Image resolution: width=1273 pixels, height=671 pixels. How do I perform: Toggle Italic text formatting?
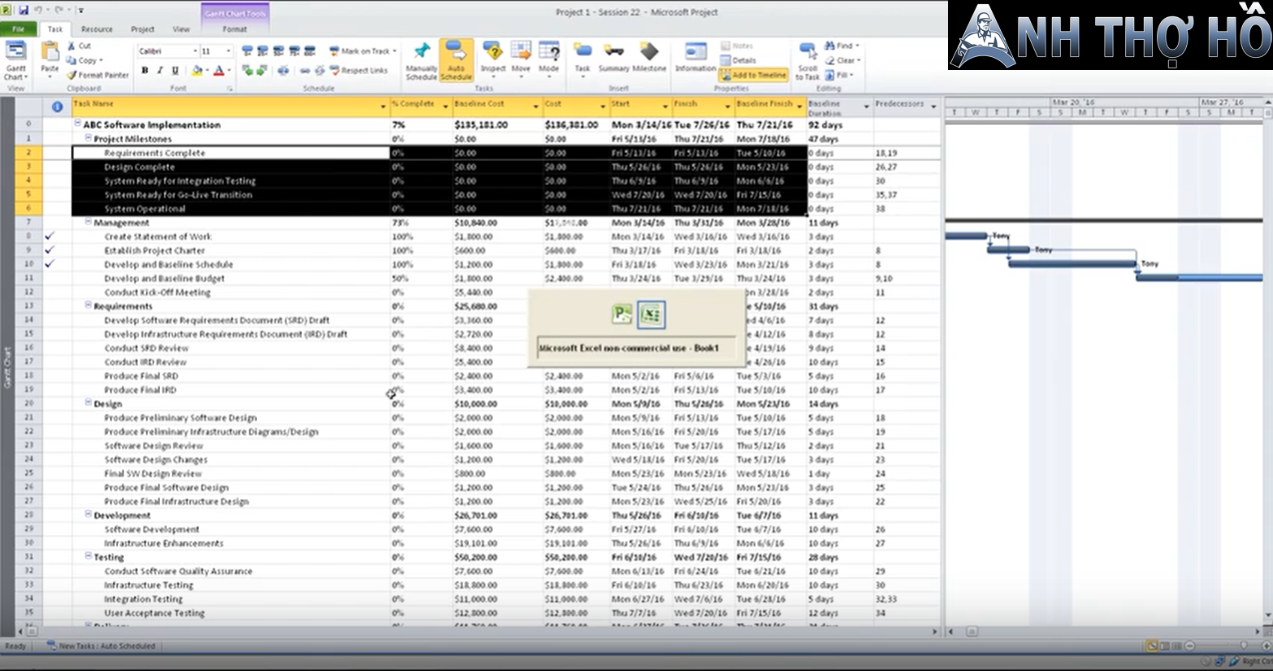pos(160,71)
